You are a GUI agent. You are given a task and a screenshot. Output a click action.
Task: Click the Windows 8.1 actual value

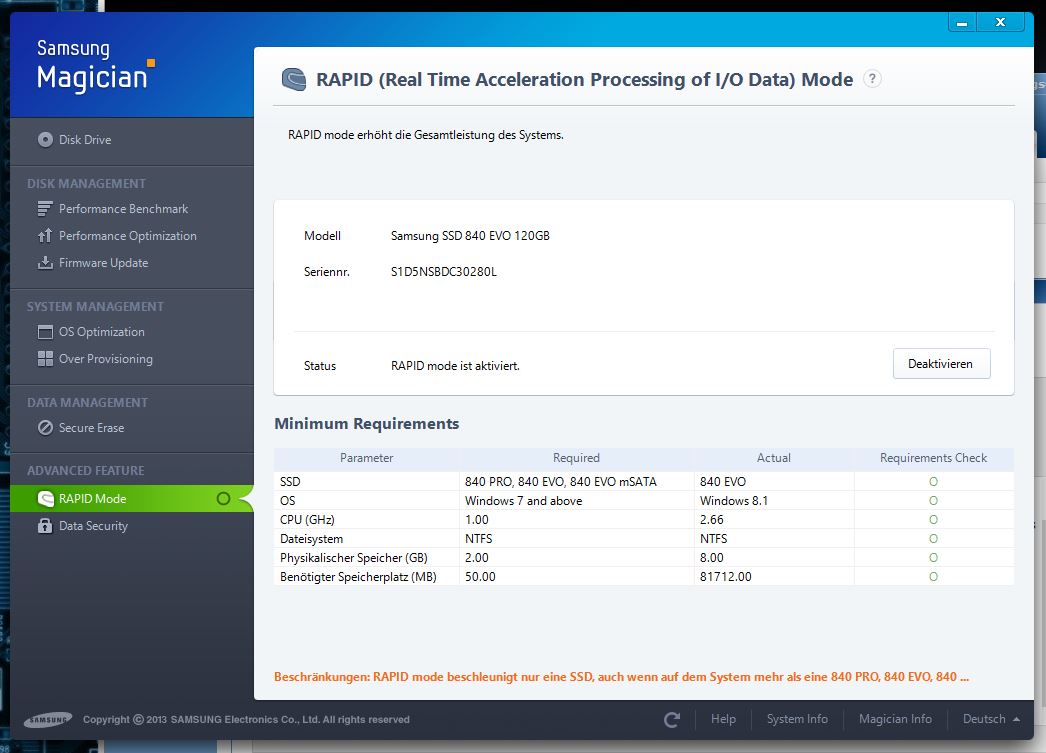click(x=734, y=500)
